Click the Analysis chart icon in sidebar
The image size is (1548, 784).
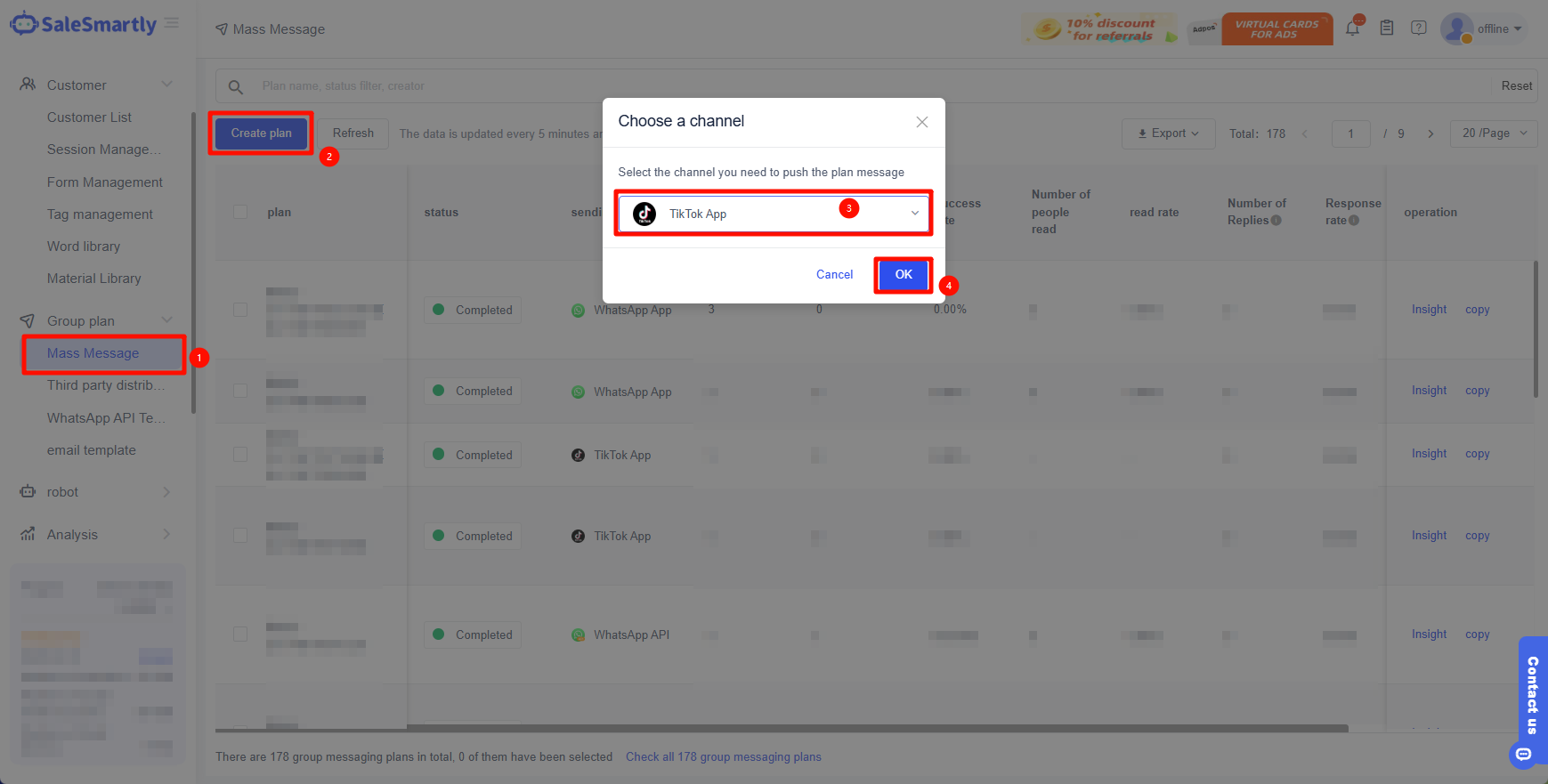28,534
